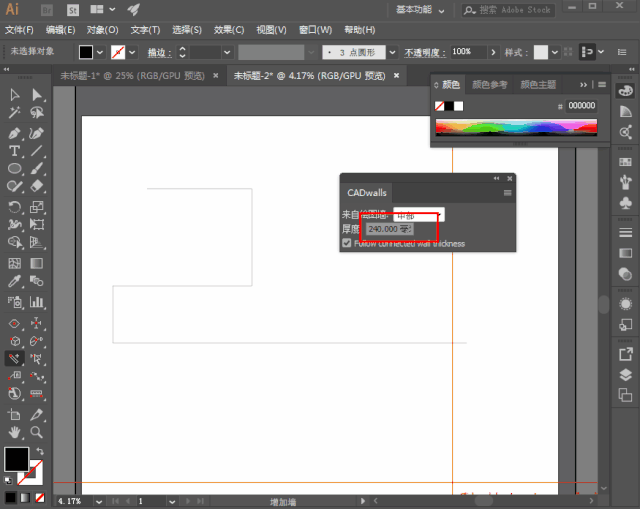The image size is (640, 509).
Task: Open the 样式 style dropdown
Action: click(554, 52)
